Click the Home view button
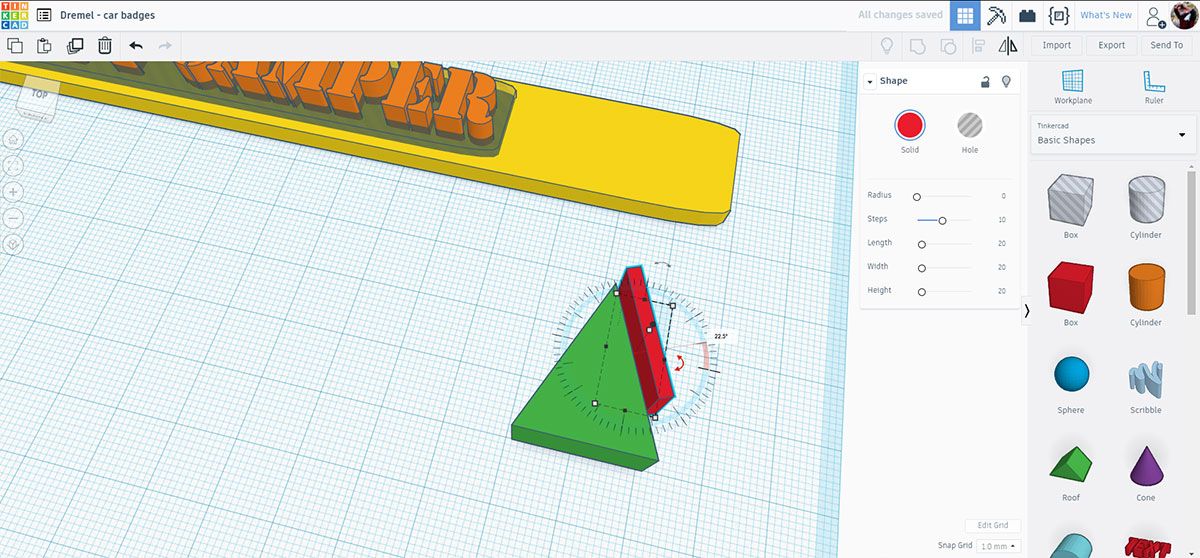Screen dimensions: 1200x558 point(14,139)
